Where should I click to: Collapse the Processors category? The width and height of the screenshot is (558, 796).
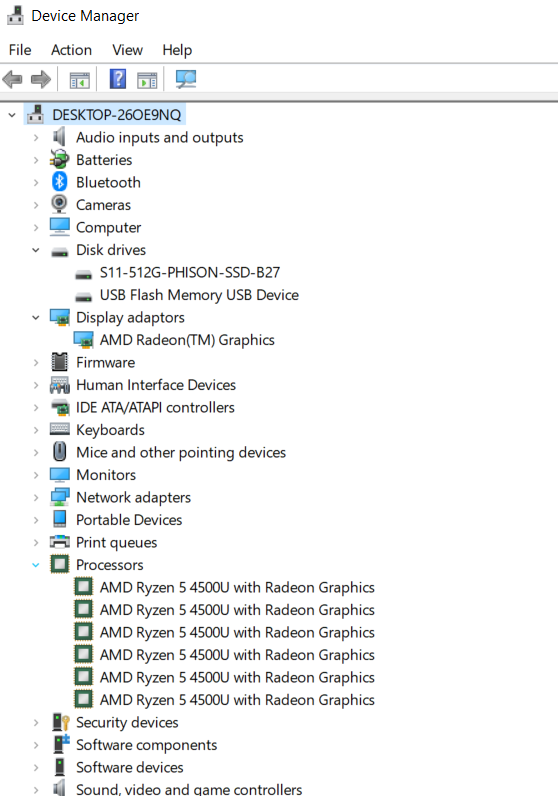tap(36, 565)
